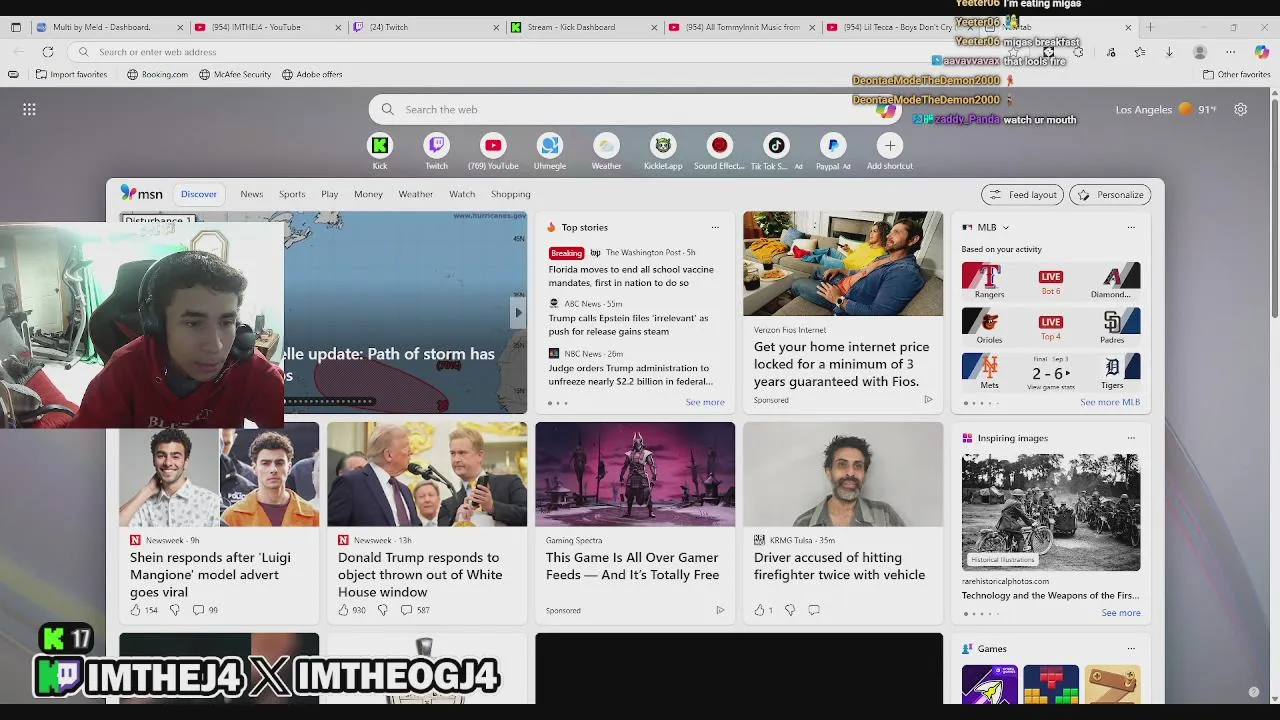Open the Money tab
Viewport: 1280px width, 720px height.
coord(368,194)
